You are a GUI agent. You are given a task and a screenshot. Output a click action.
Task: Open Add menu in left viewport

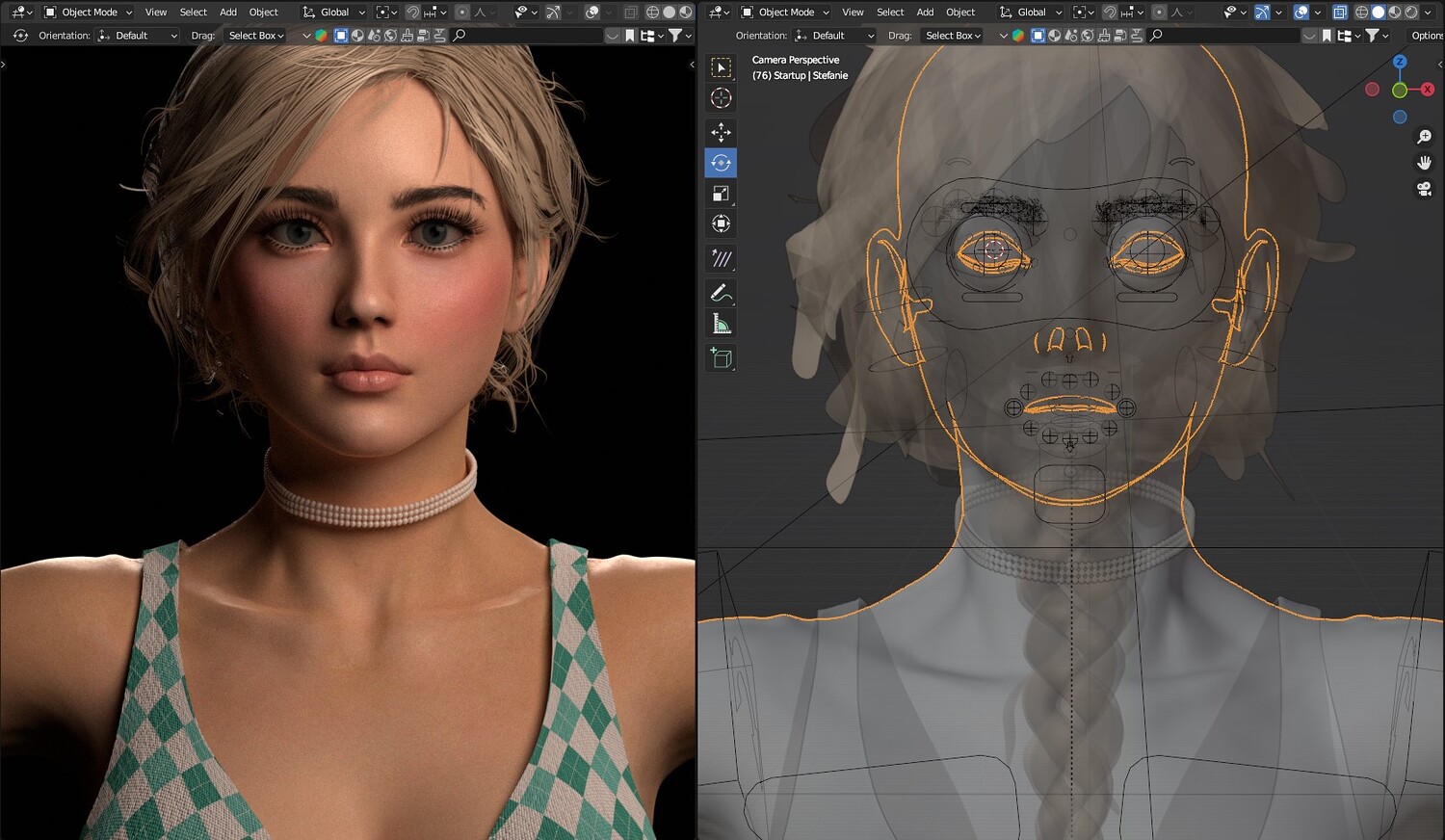point(228,13)
